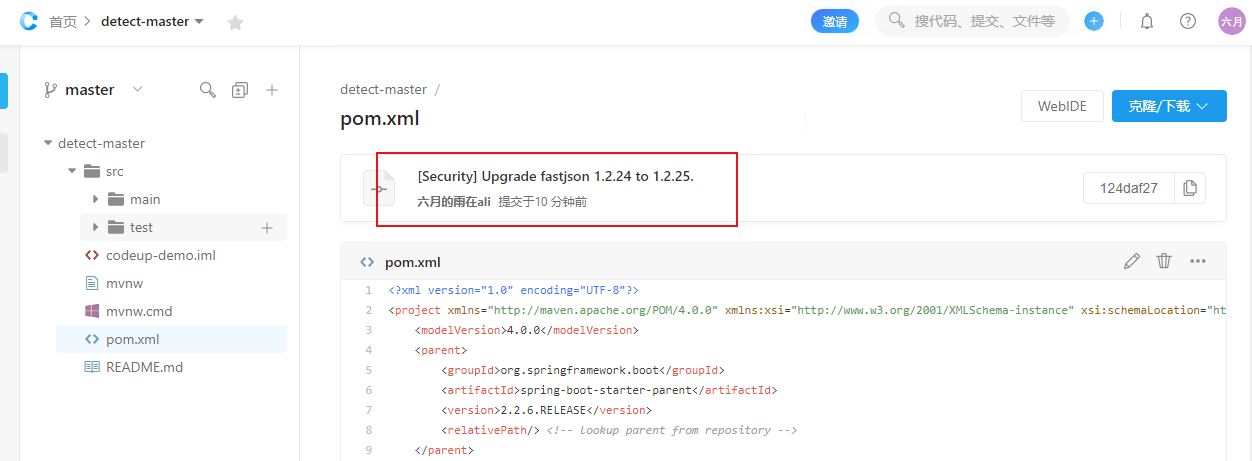Edit pom.xml with the pencil icon
The height and width of the screenshot is (461, 1252).
coord(1132,261)
